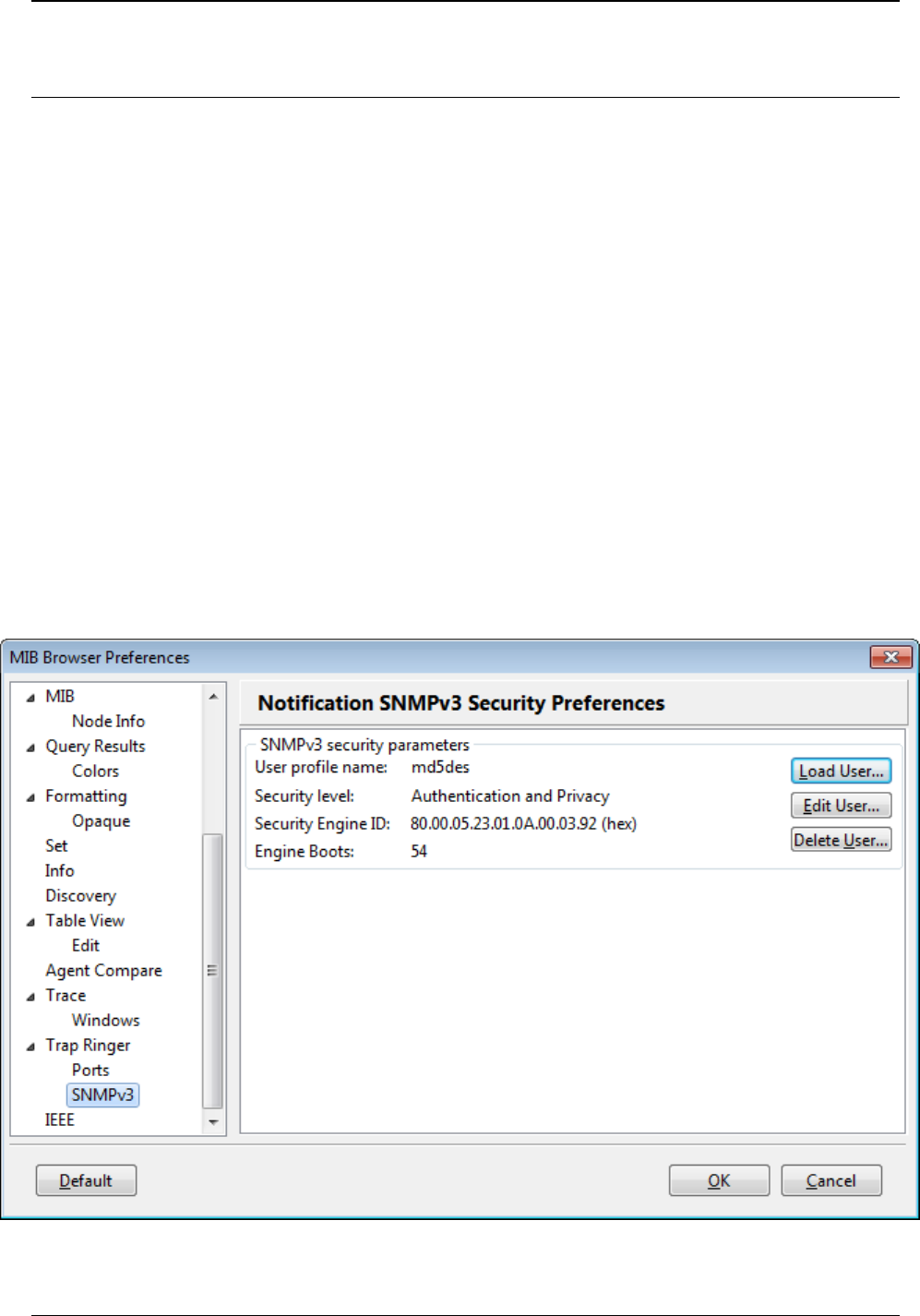Click the Load User... button
Viewport: 920px width, 1316px height.
point(841,771)
